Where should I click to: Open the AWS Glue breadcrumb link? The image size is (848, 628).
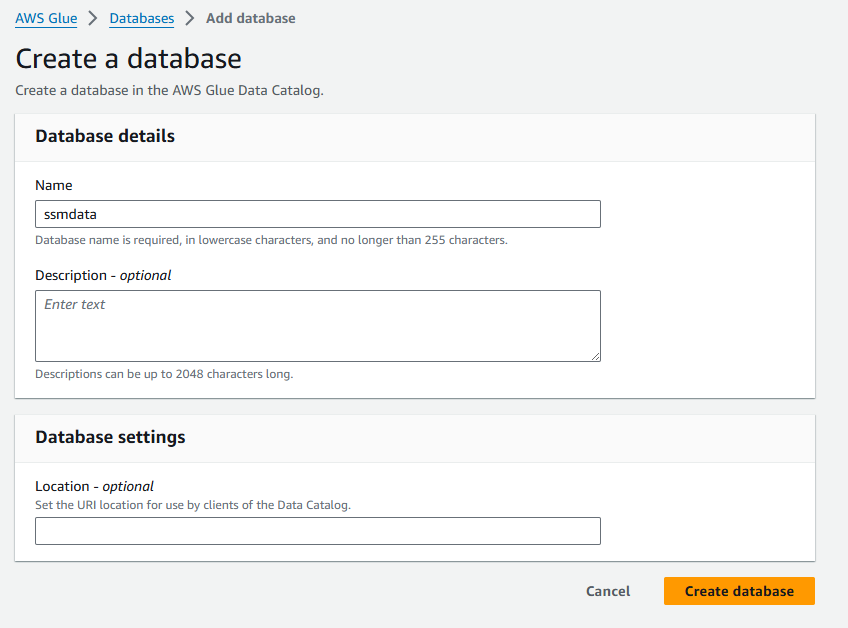click(x=46, y=18)
